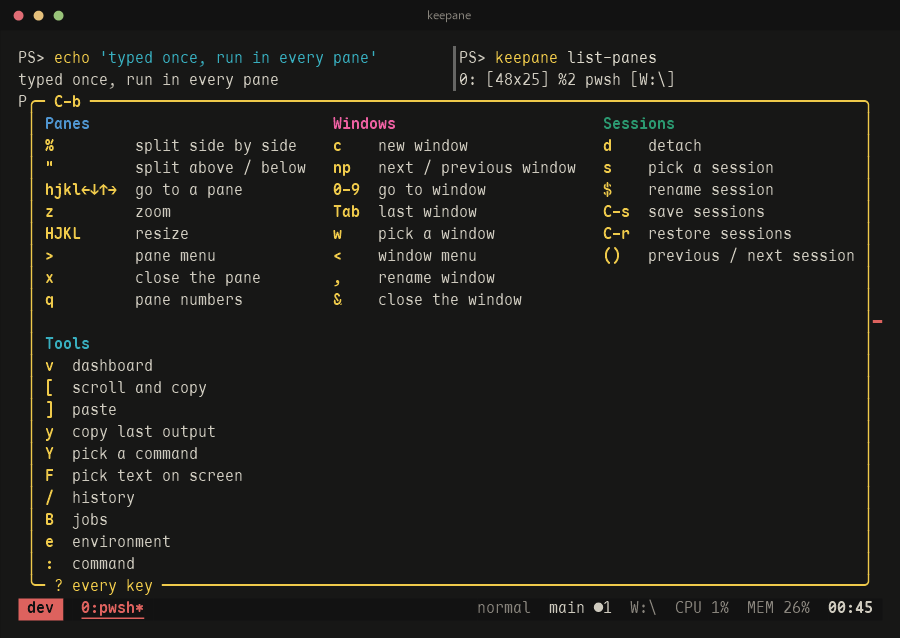Click the 'W:\' working directory in status bar
900x638 pixels.
click(x=643, y=608)
